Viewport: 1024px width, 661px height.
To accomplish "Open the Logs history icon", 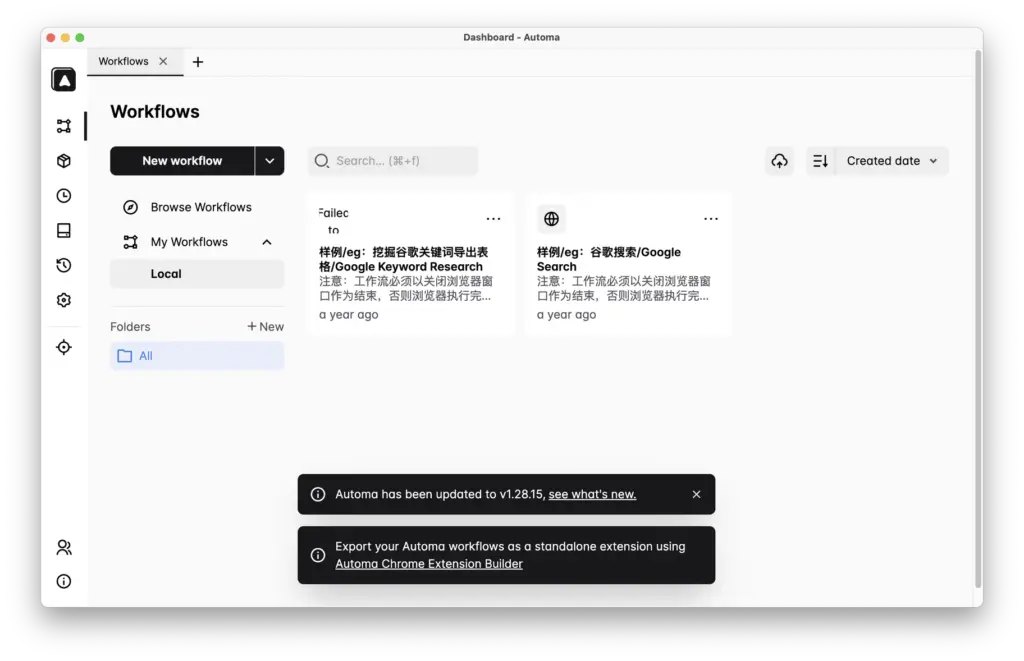I will (63, 265).
